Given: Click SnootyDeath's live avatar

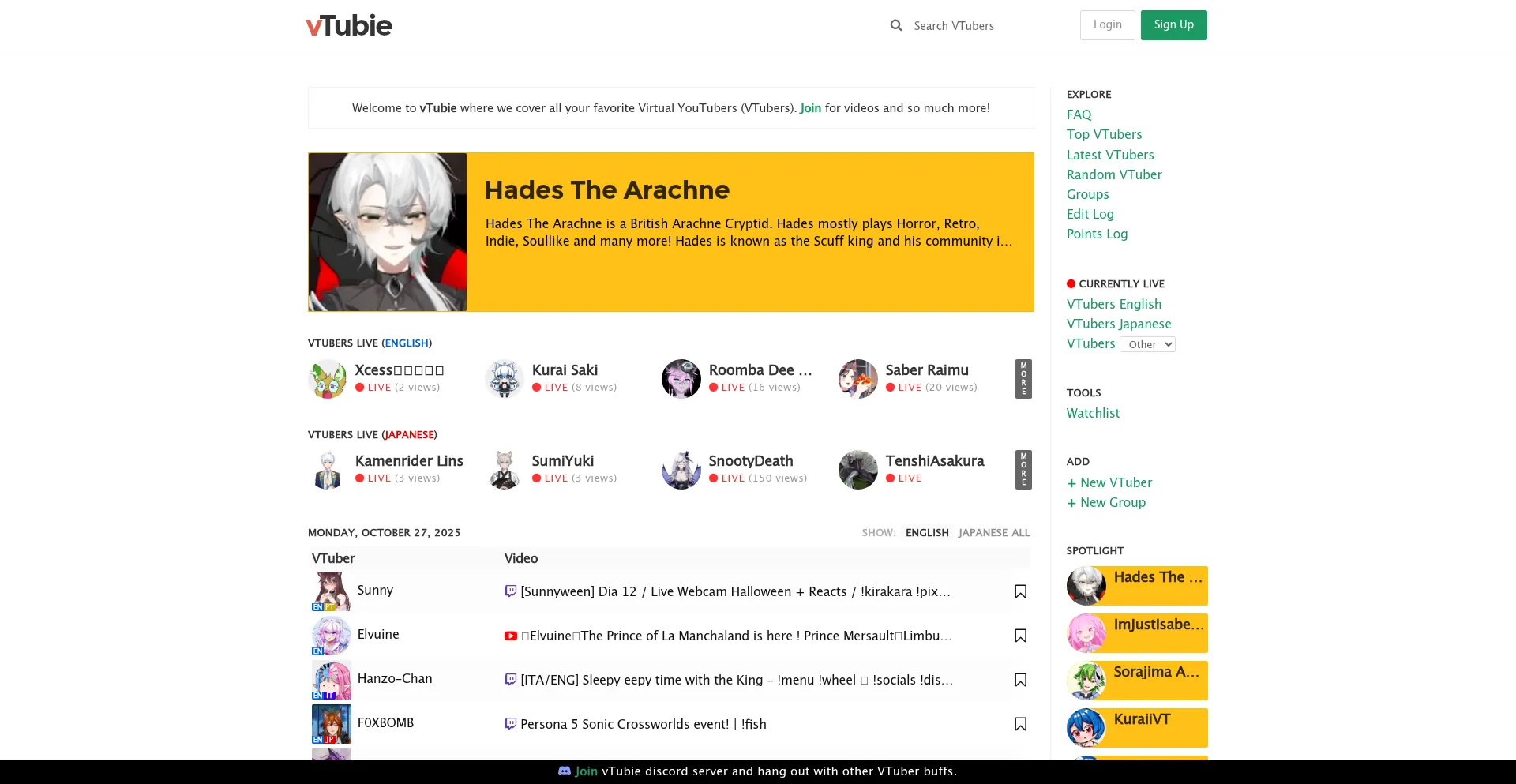Looking at the screenshot, I should click(681, 470).
